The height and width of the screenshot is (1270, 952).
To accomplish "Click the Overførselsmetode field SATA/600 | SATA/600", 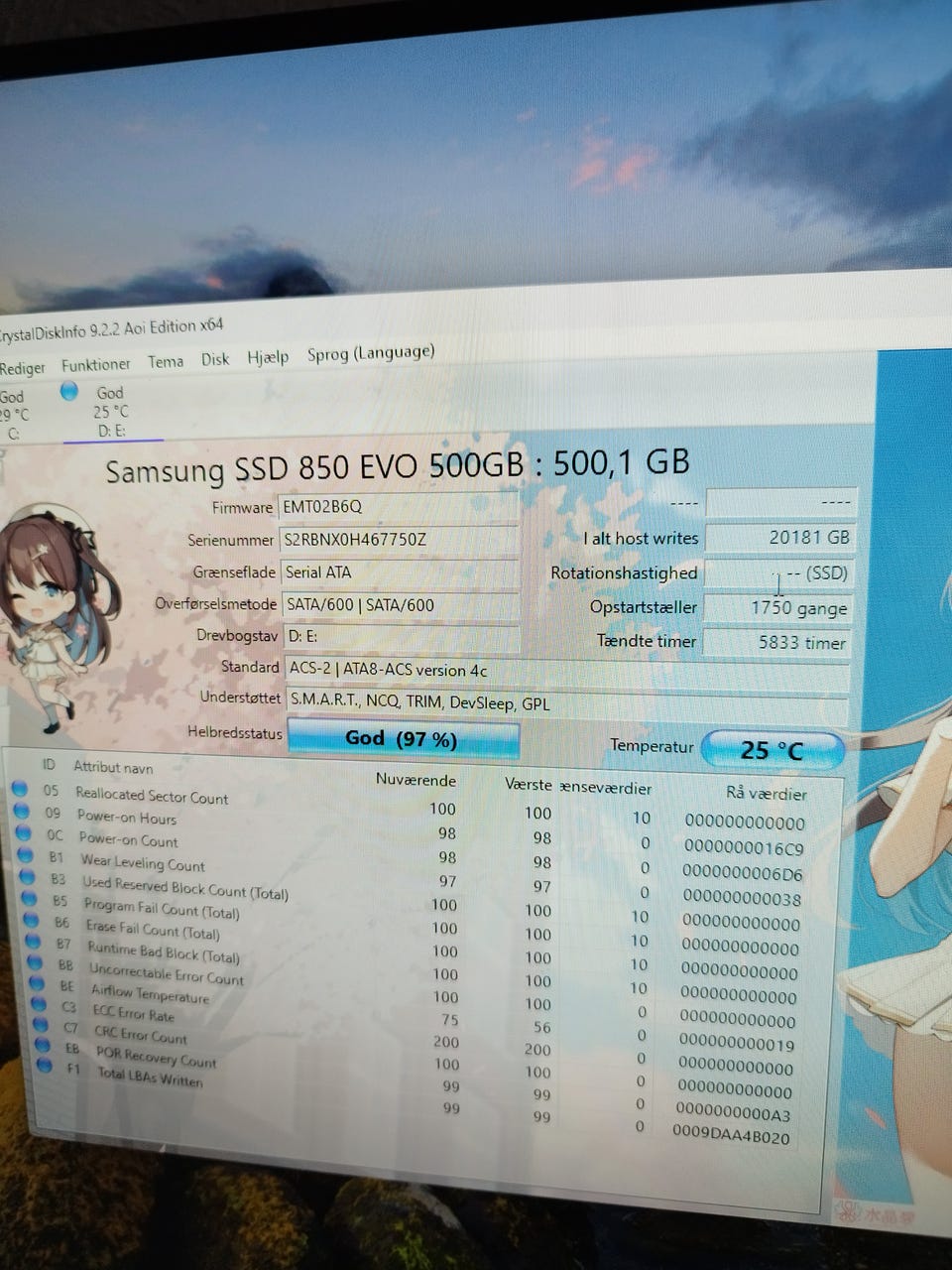I will click(401, 604).
